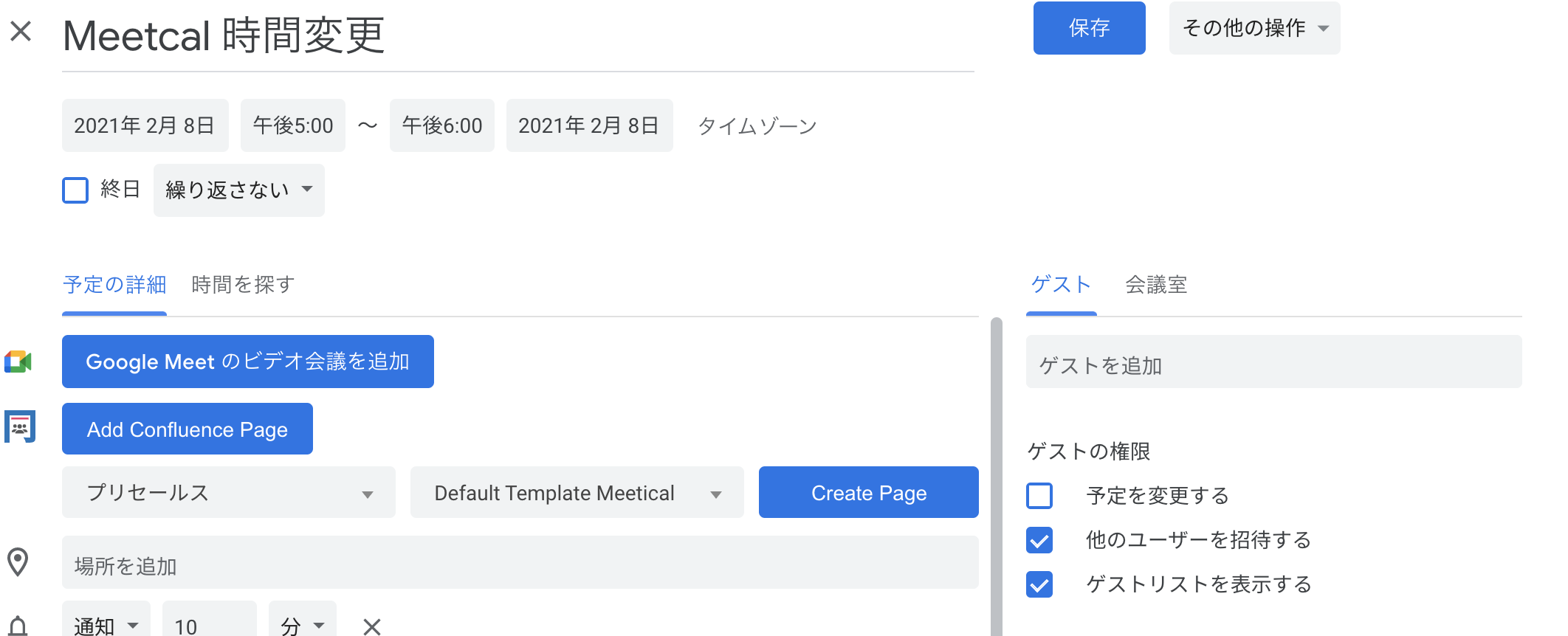Viewport: 1568px width, 636px height.
Task: Click the Add Confluence Page button
Action: point(188,429)
